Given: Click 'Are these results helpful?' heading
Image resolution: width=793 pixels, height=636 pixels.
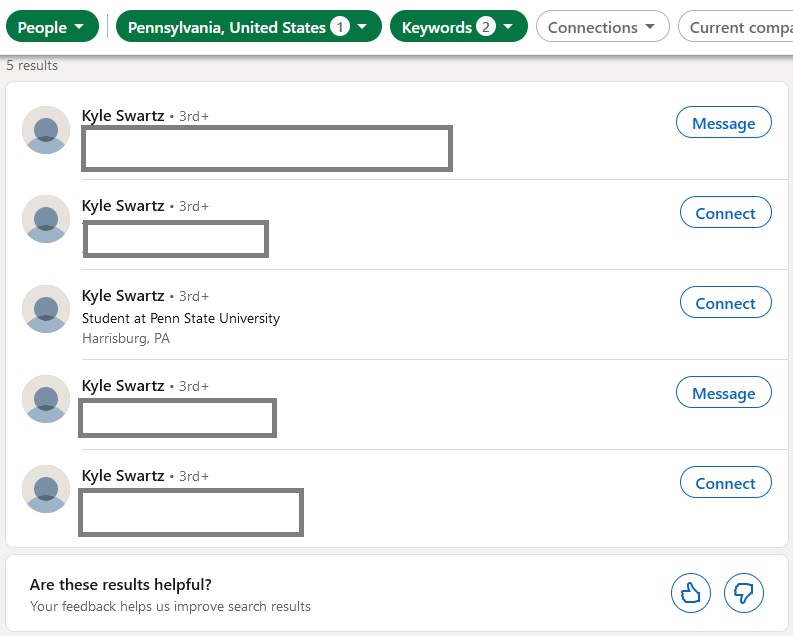Looking at the screenshot, I should pyautogui.click(x=120, y=584).
